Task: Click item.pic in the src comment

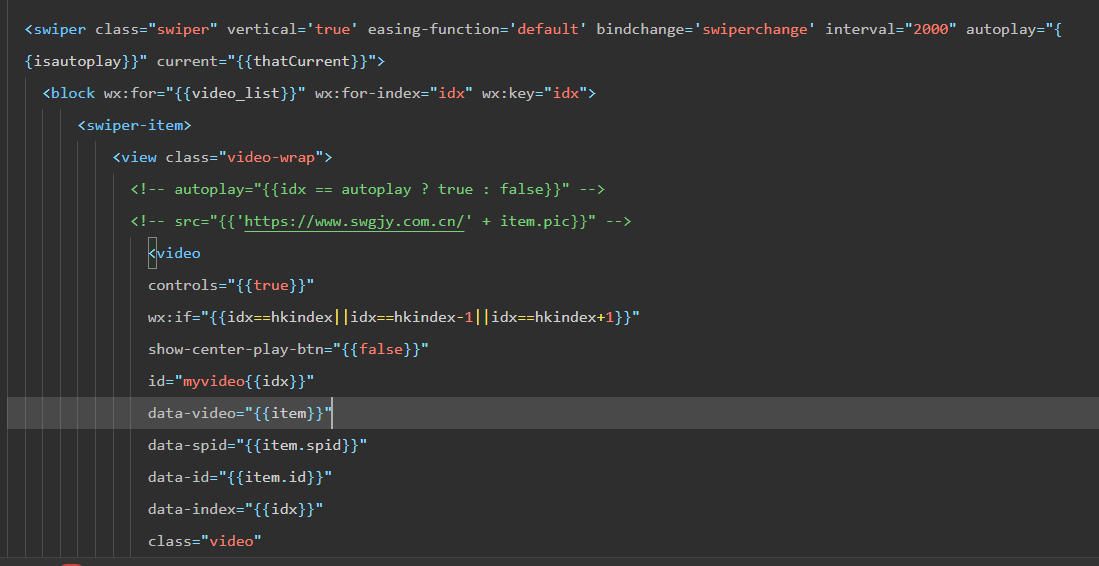Action: [536, 221]
